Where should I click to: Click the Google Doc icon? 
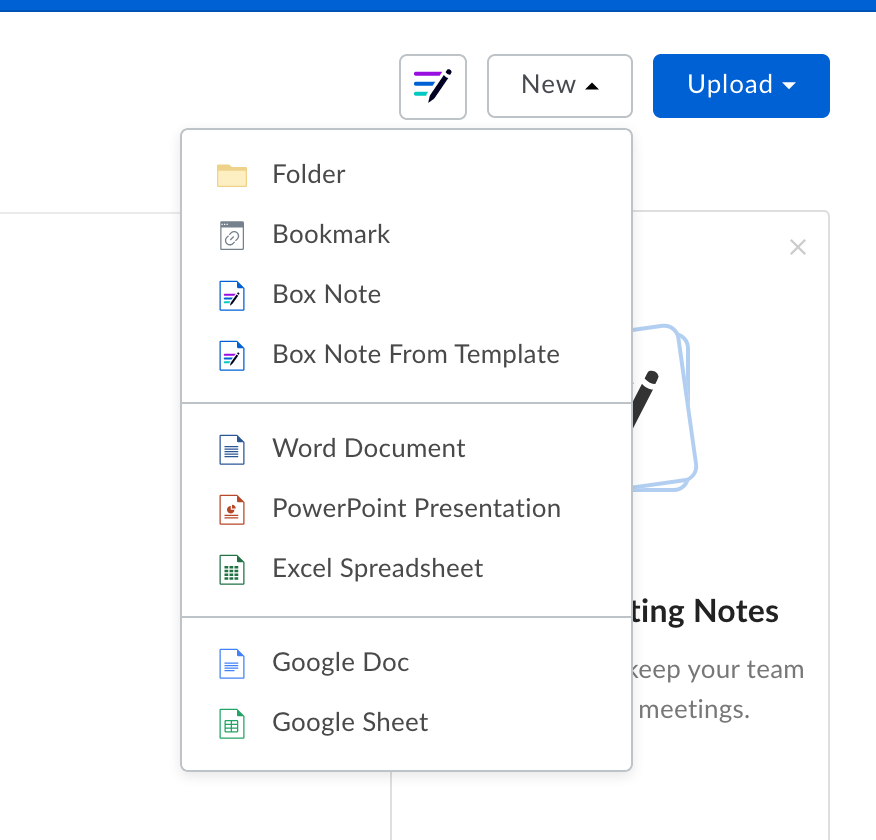pos(232,664)
